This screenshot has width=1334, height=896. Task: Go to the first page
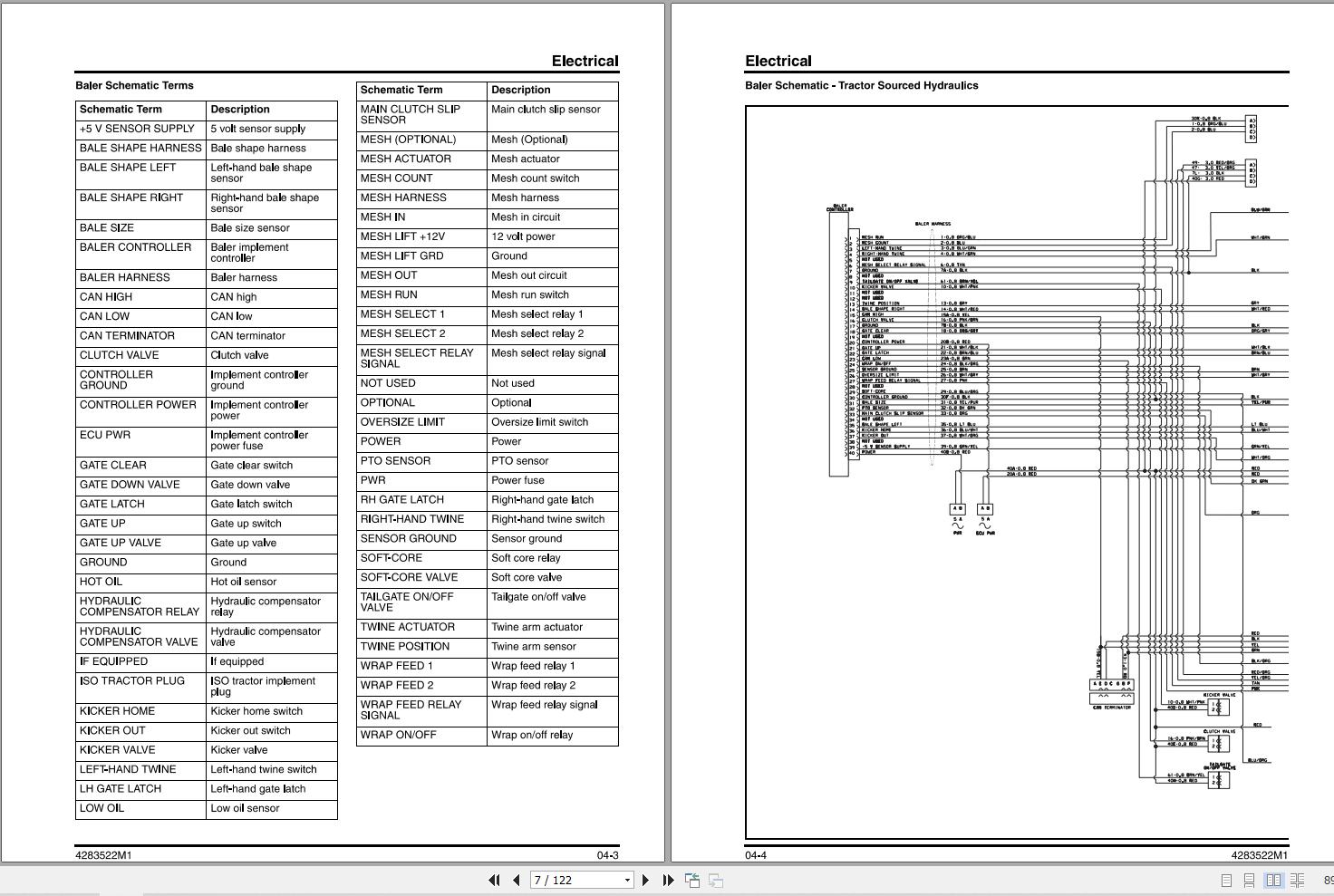coord(494,880)
